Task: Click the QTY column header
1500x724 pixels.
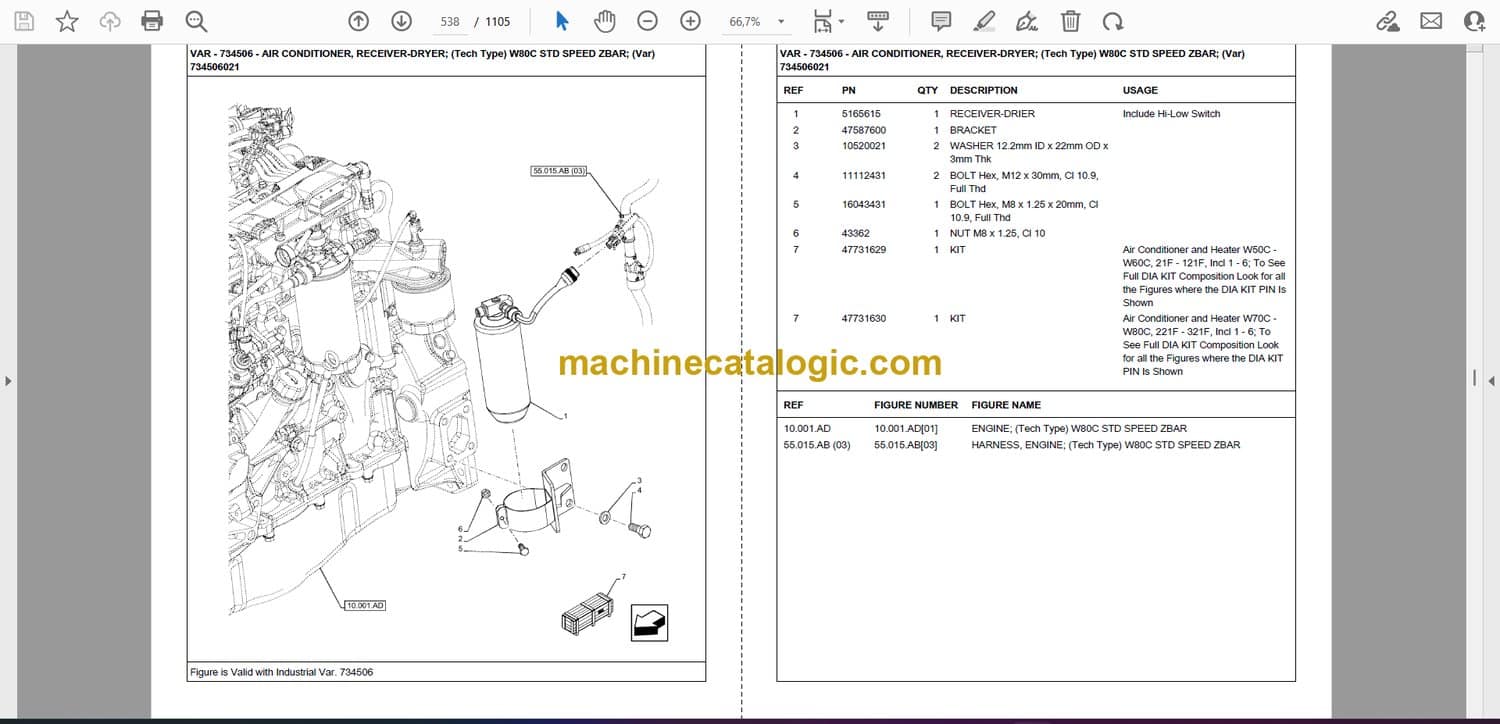Action: 928,90
